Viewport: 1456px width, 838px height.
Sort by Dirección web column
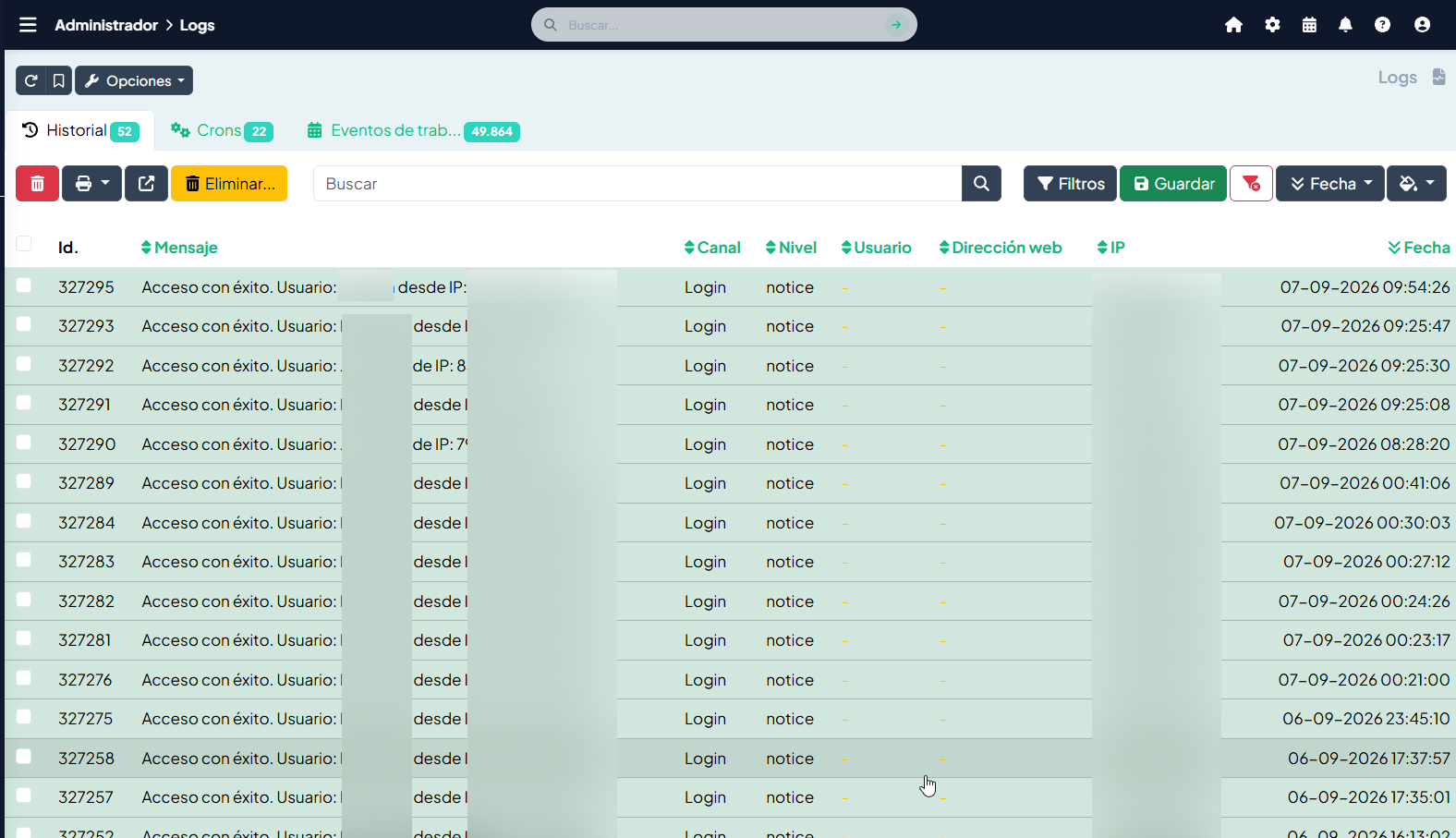coord(1001,248)
